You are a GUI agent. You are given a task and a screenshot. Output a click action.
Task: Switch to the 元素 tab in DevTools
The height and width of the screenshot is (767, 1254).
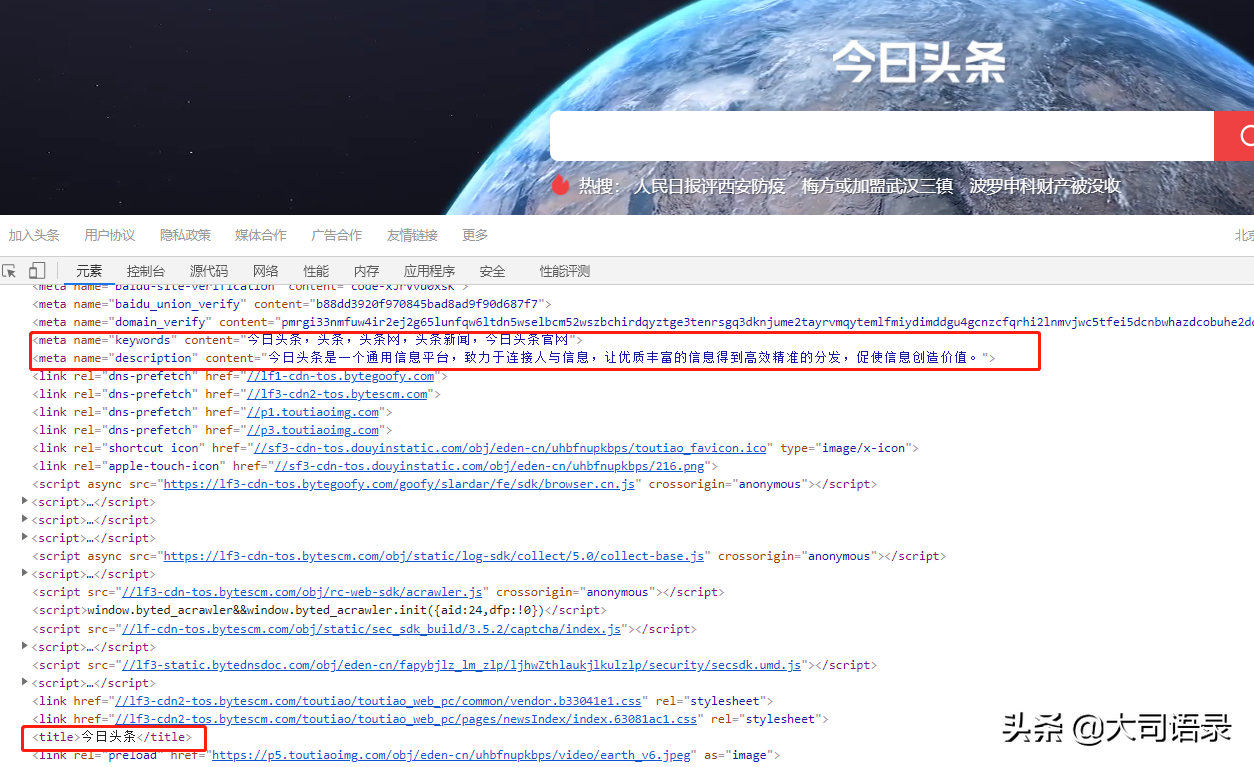[89, 271]
